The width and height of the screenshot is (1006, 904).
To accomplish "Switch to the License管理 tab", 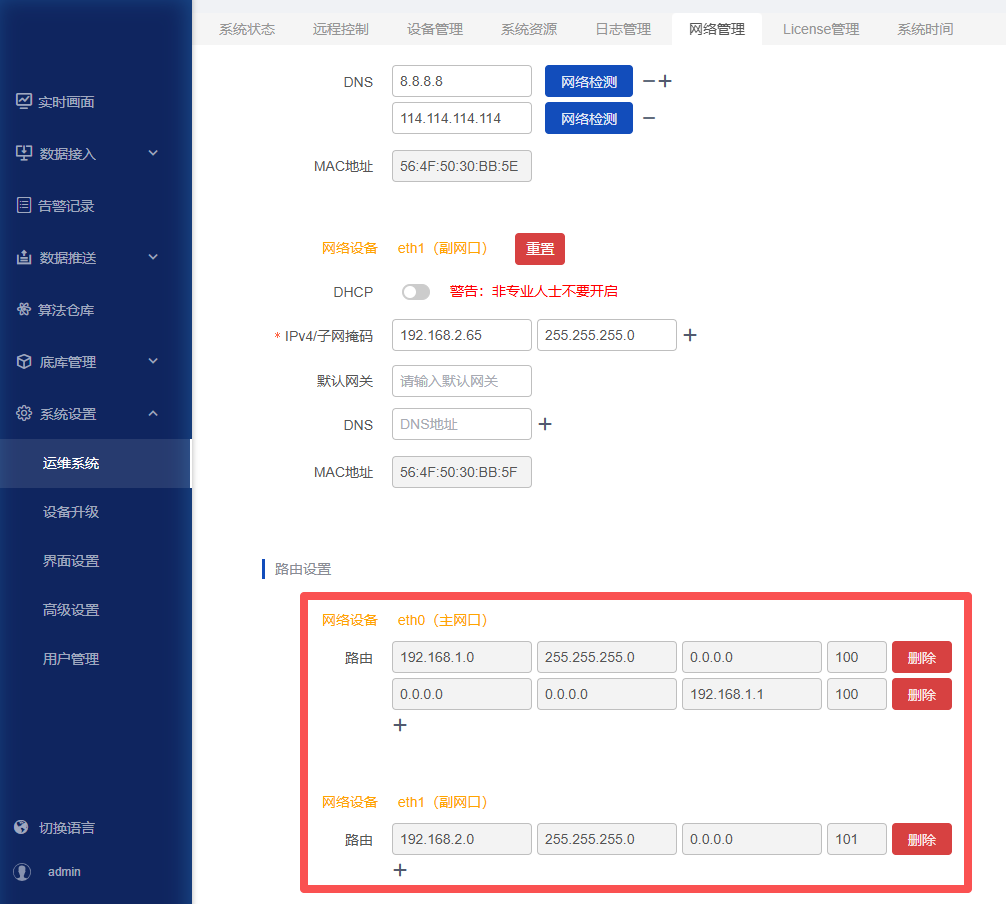I will pos(820,29).
